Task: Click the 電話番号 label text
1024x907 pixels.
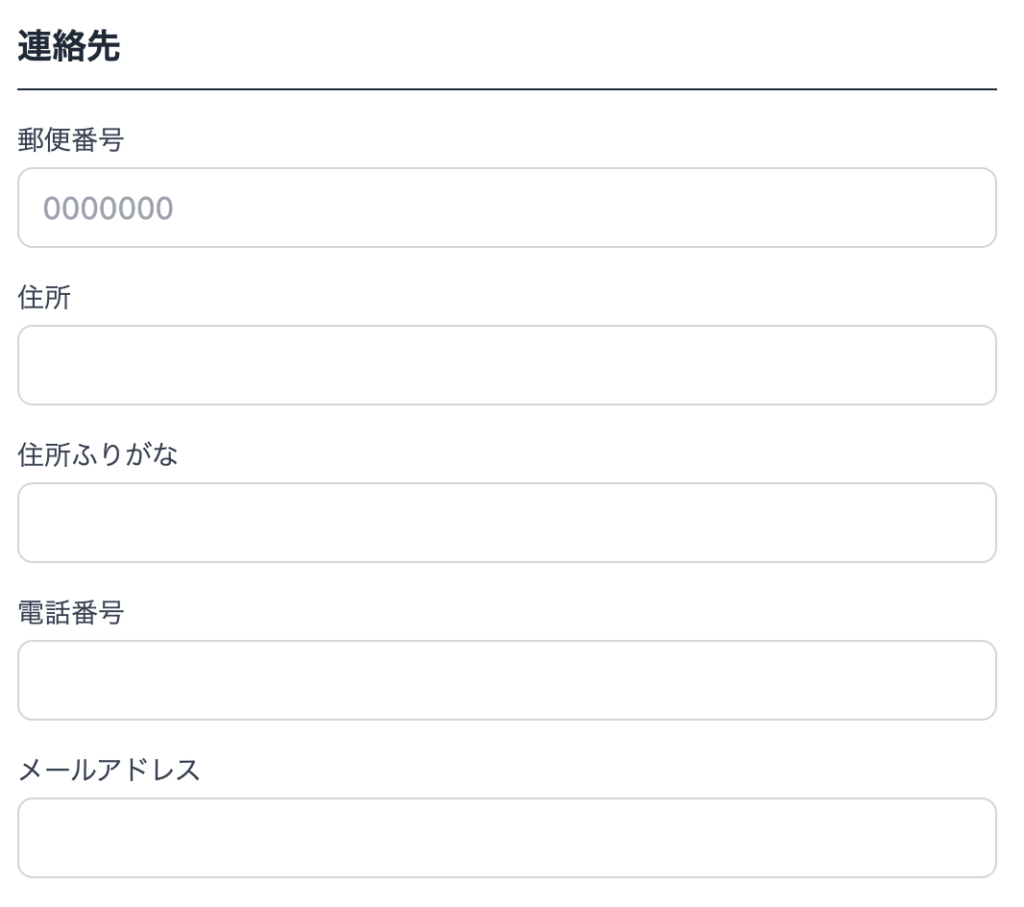Action: 70,613
